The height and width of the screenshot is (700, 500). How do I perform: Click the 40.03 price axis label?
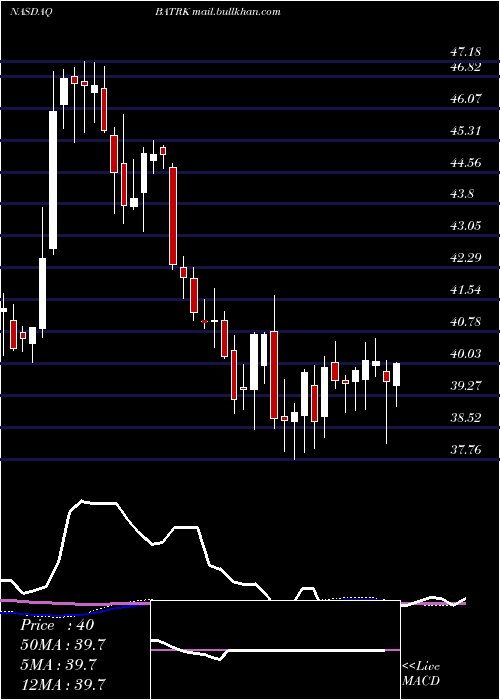pos(466,354)
